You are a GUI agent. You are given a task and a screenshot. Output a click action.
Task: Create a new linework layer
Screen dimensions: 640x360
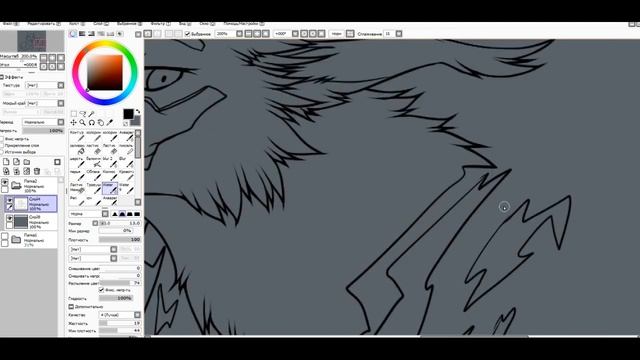pos(16,162)
